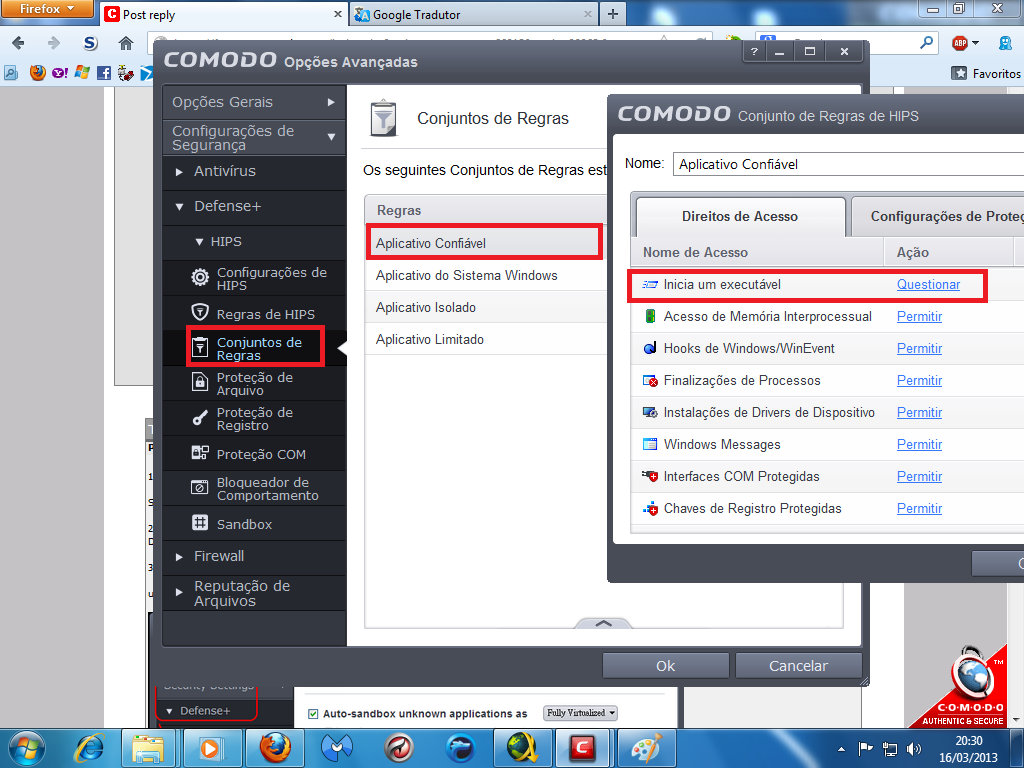Click the Nome input field

[x=848, y=164]
